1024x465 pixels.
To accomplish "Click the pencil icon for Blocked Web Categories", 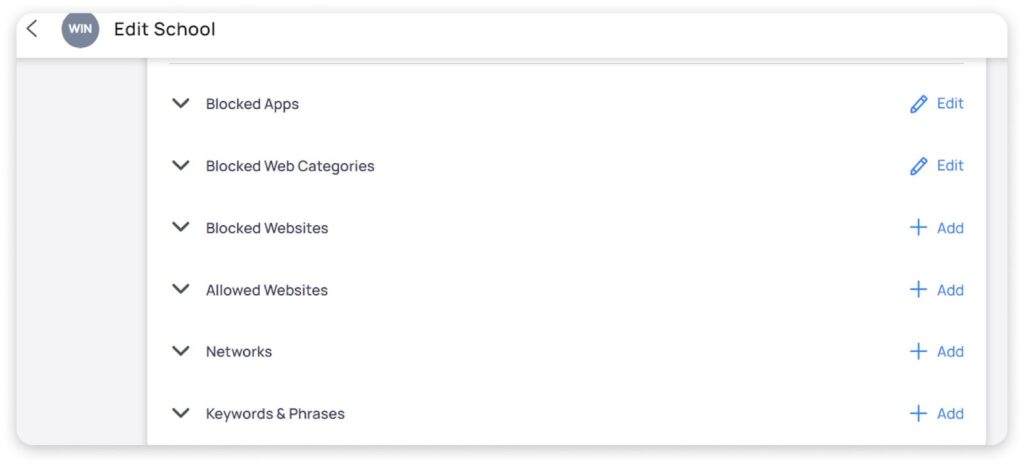I will pos(918,166).
